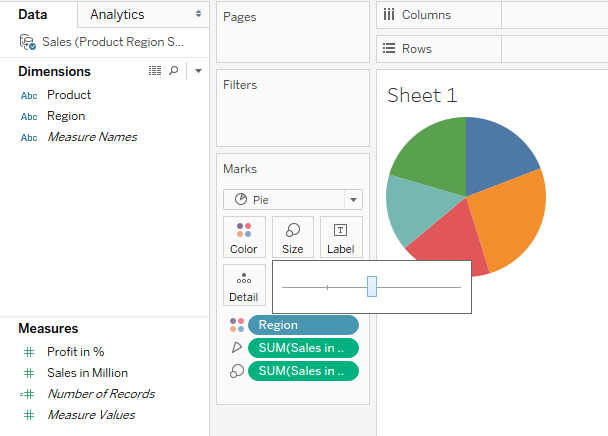Click the Detail marks card button
Viewport: 608px width, 436px height.
[243, 285]
